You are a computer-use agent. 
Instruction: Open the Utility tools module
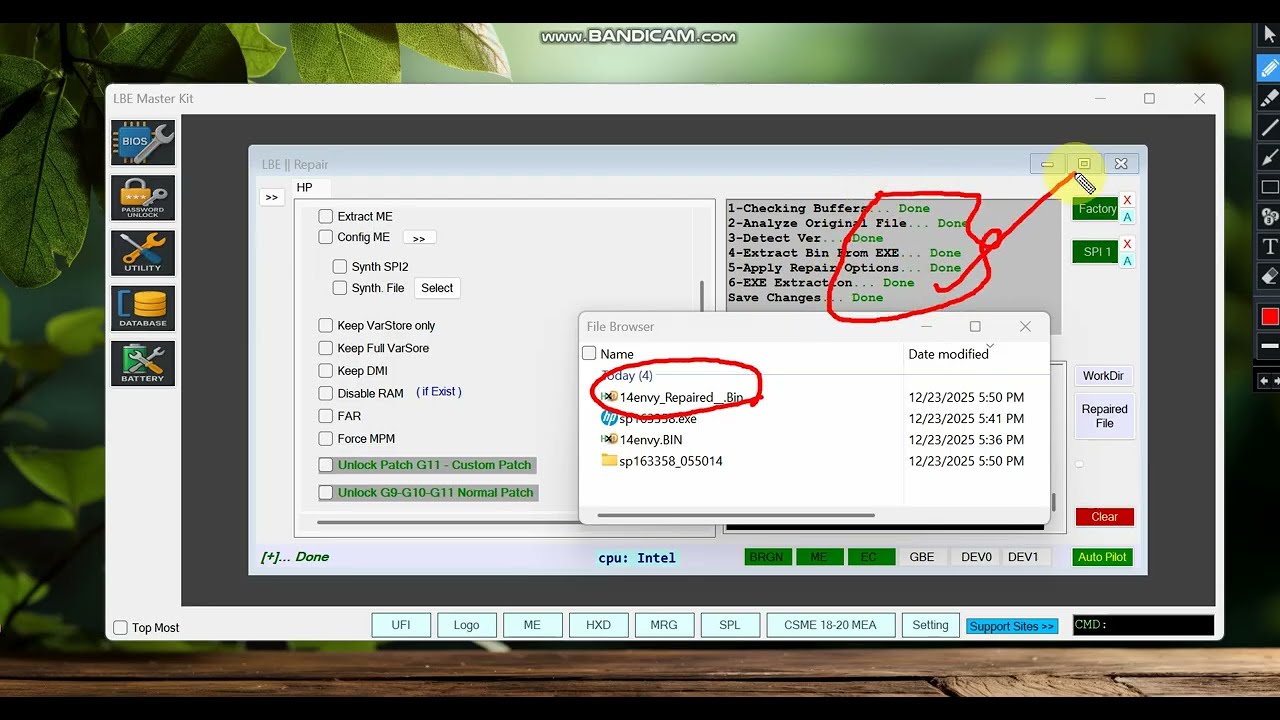click(x=143, y=254)
